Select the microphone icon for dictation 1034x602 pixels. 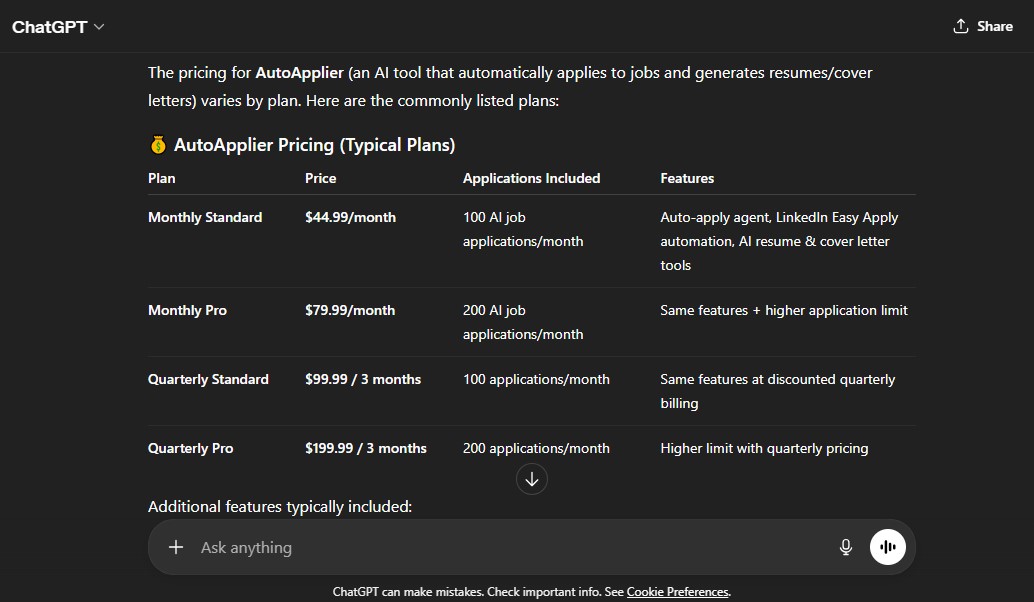tap(845, 547)
